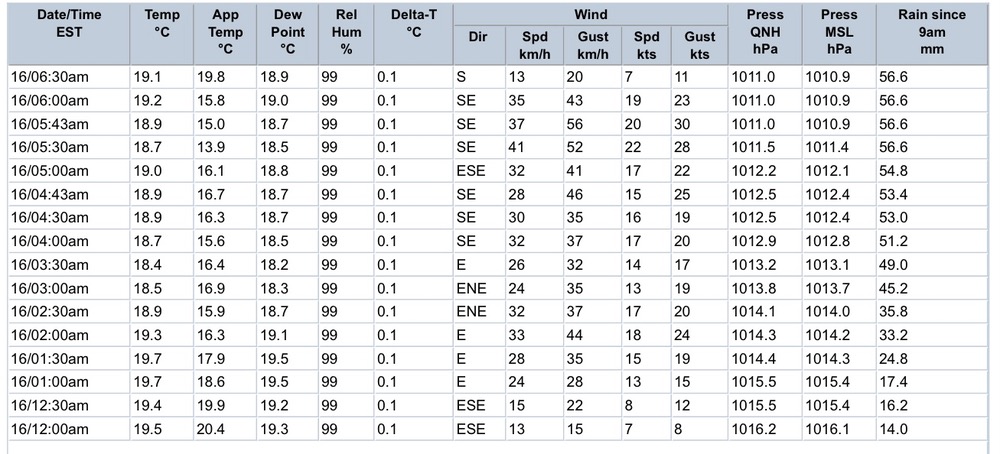
Task: Click the Dew Point °C header
Action: coord(287,32)
